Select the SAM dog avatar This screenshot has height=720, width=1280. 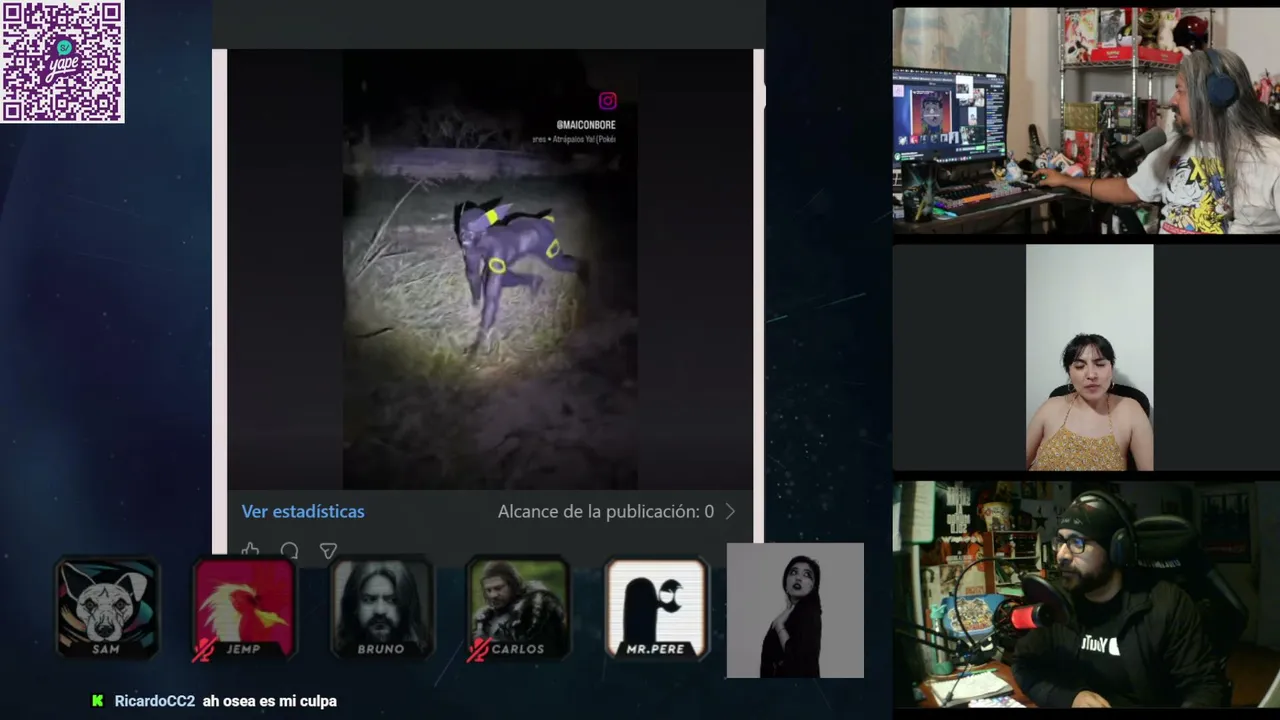pos(107,608)
